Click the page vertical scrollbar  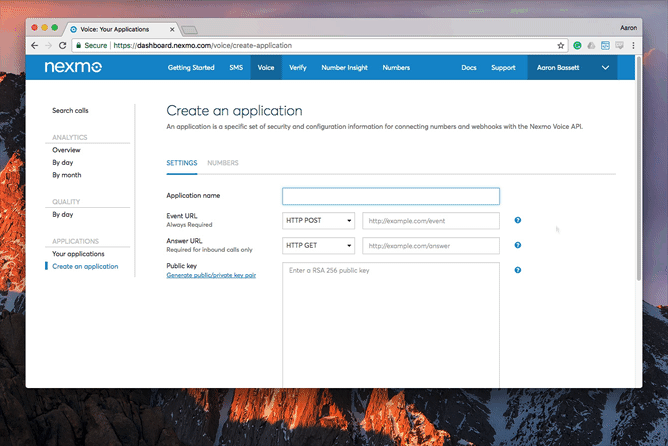tap(639, 168)
